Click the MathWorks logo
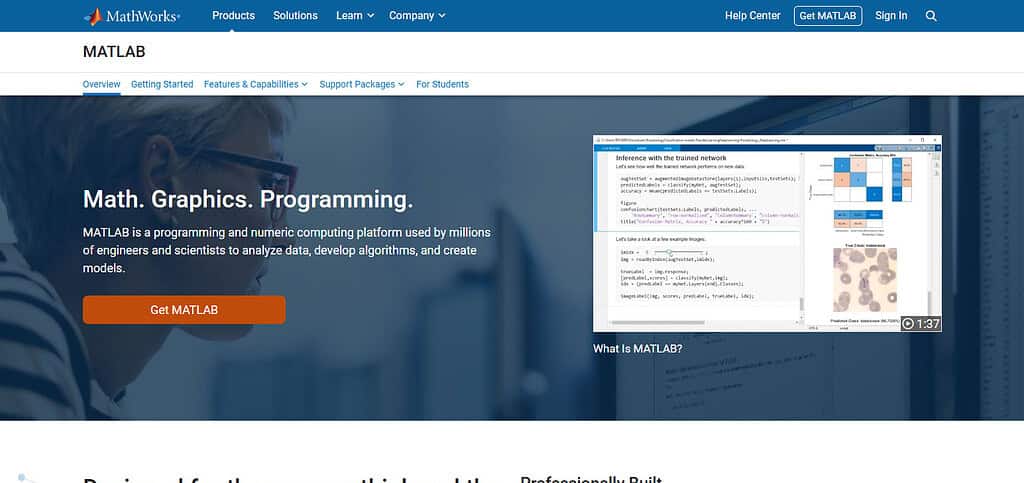This screenshot has height=483, width=1024. coord(132,16)
